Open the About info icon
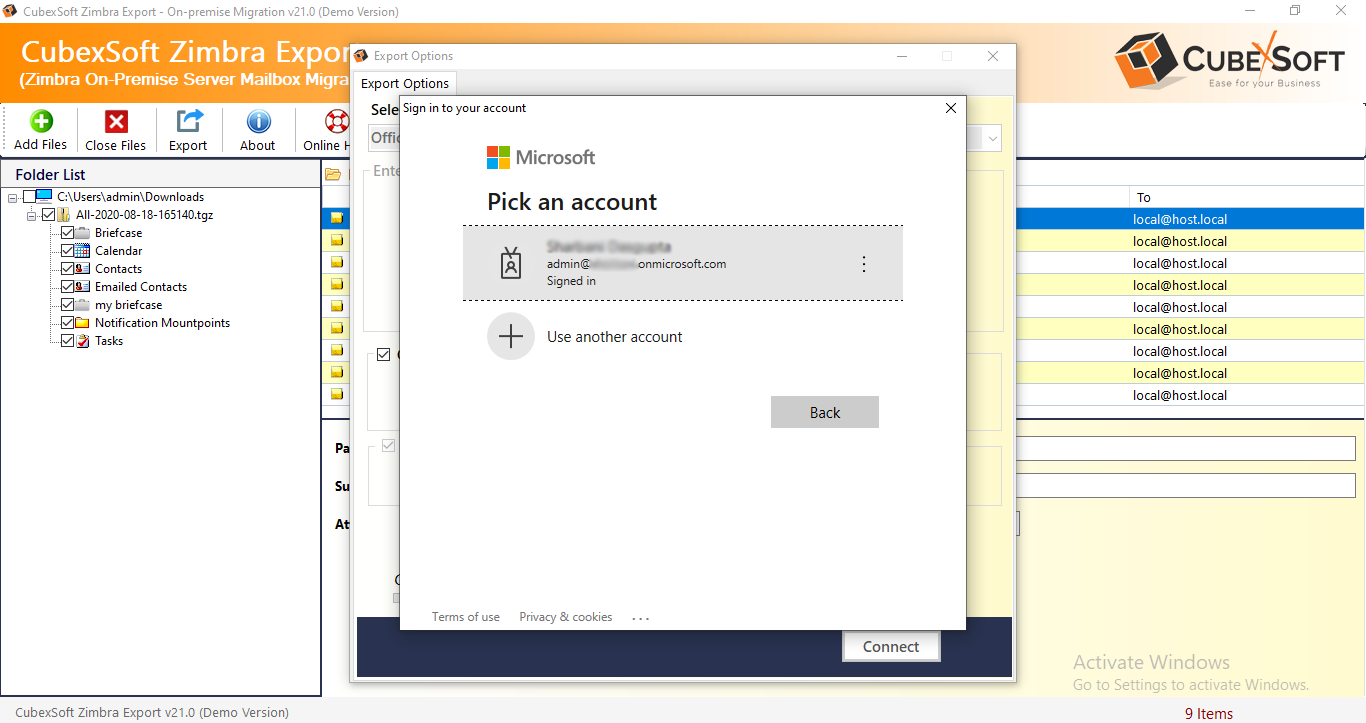The width and height of the screenshot is (1366, 723). [x=258, y=121]
